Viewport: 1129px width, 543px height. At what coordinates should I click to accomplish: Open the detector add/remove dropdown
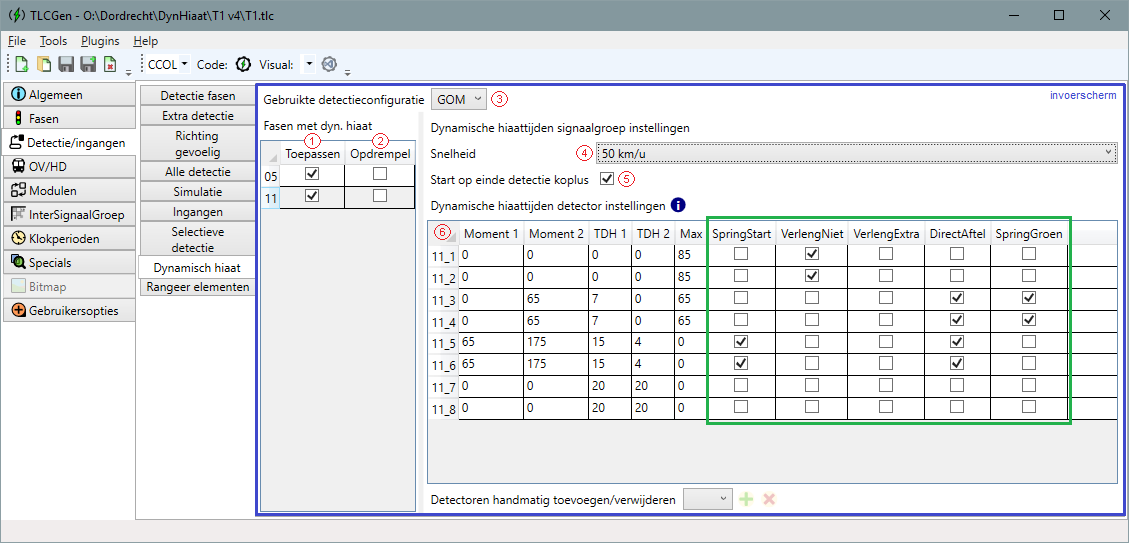[708, 498]
